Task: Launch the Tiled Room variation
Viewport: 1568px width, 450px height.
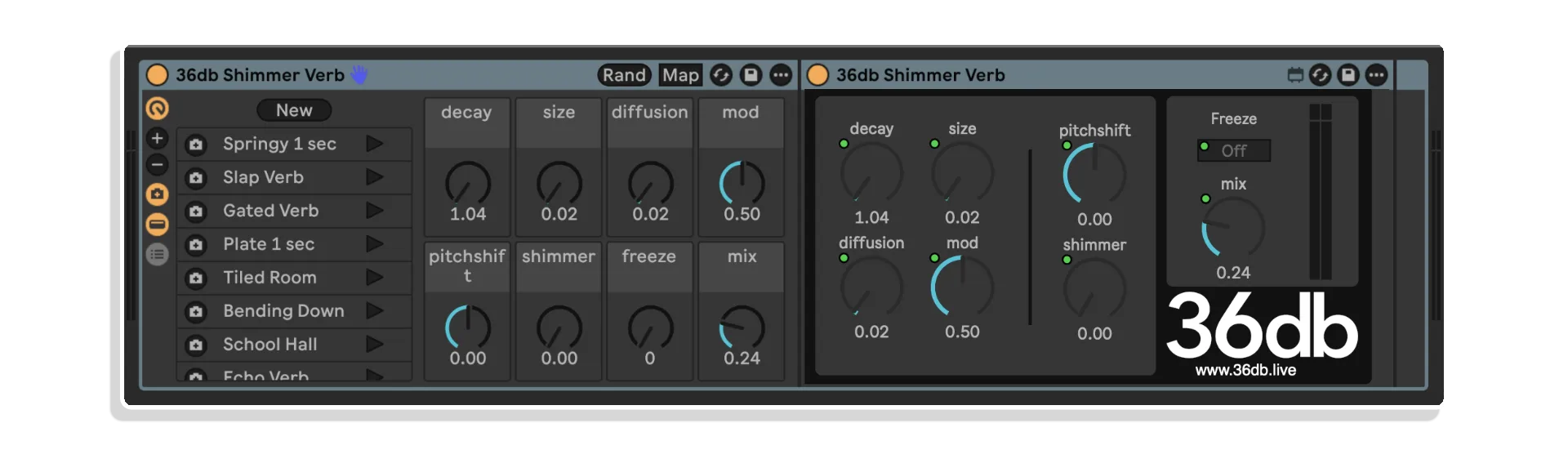Action: (374, 278)
